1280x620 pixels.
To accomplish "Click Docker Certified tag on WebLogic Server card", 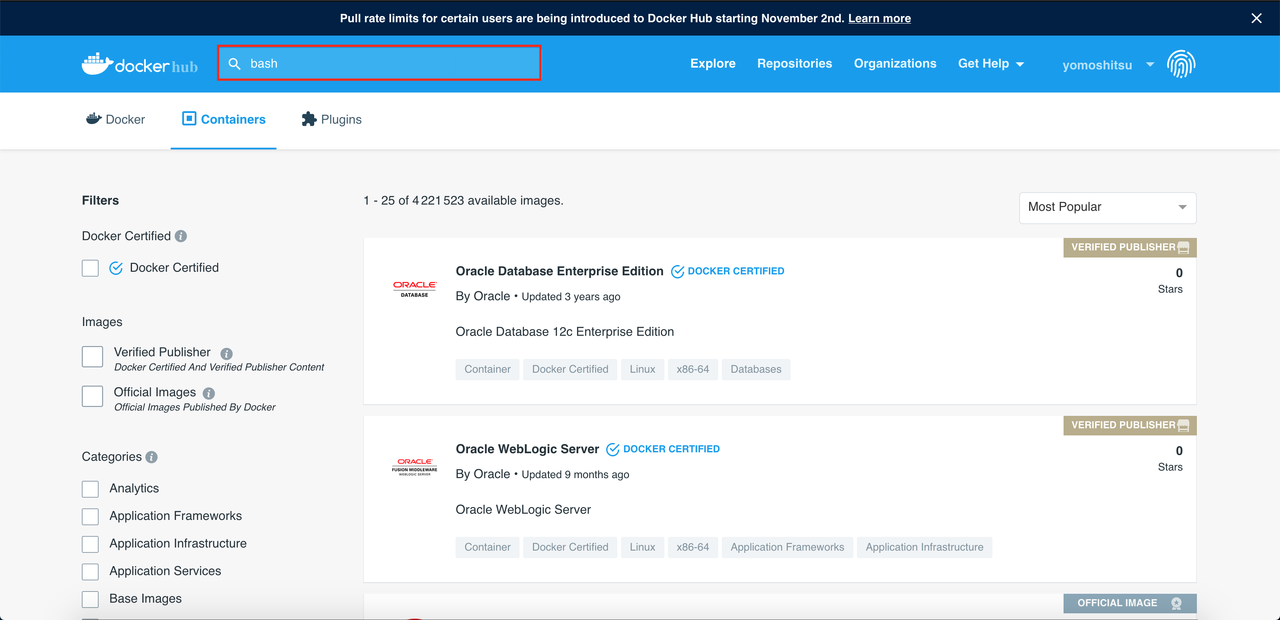I will click(570, 547).
